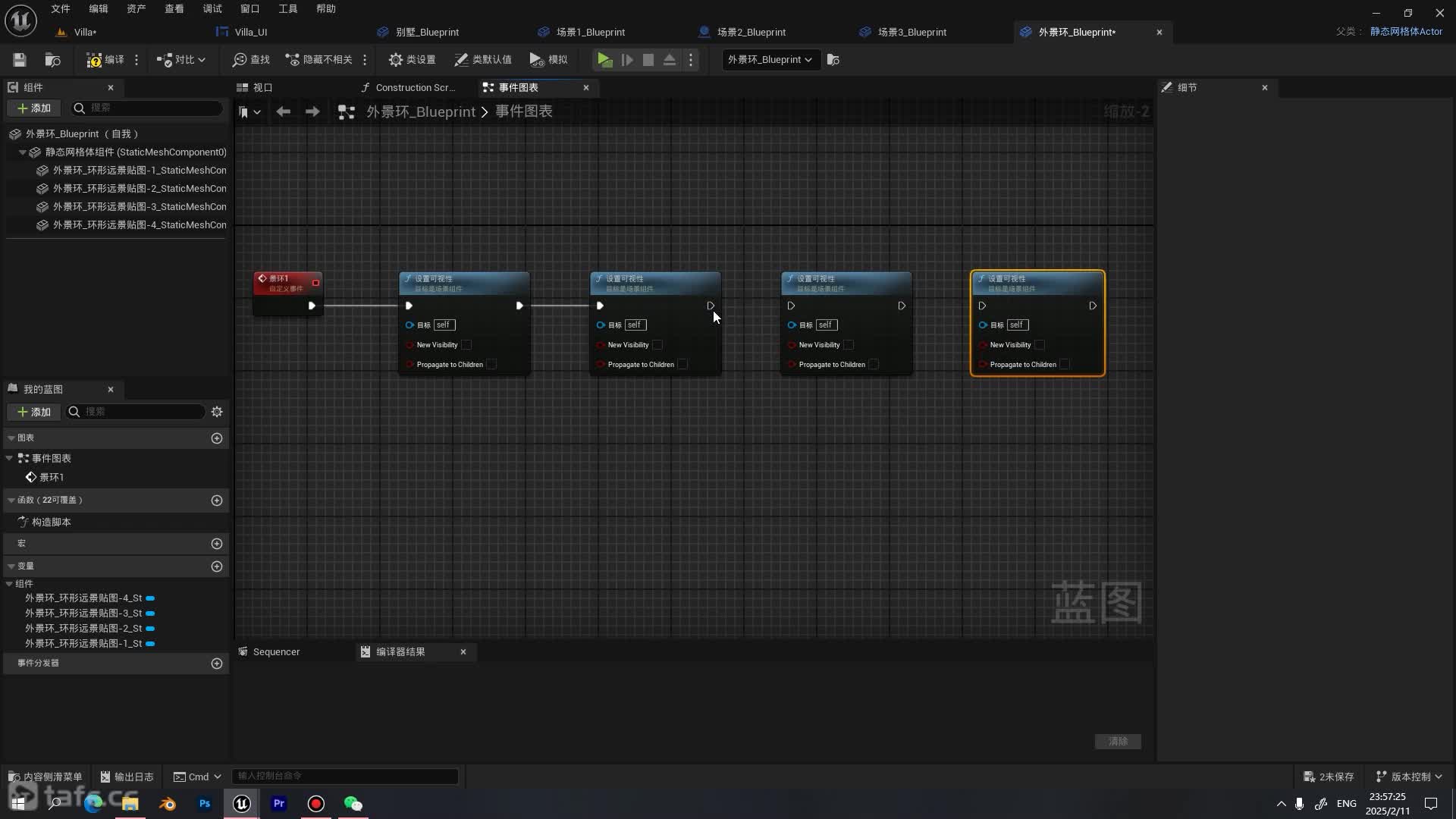Click My Blueprint search field
The image size is (1456, 819).
[136, 412]
